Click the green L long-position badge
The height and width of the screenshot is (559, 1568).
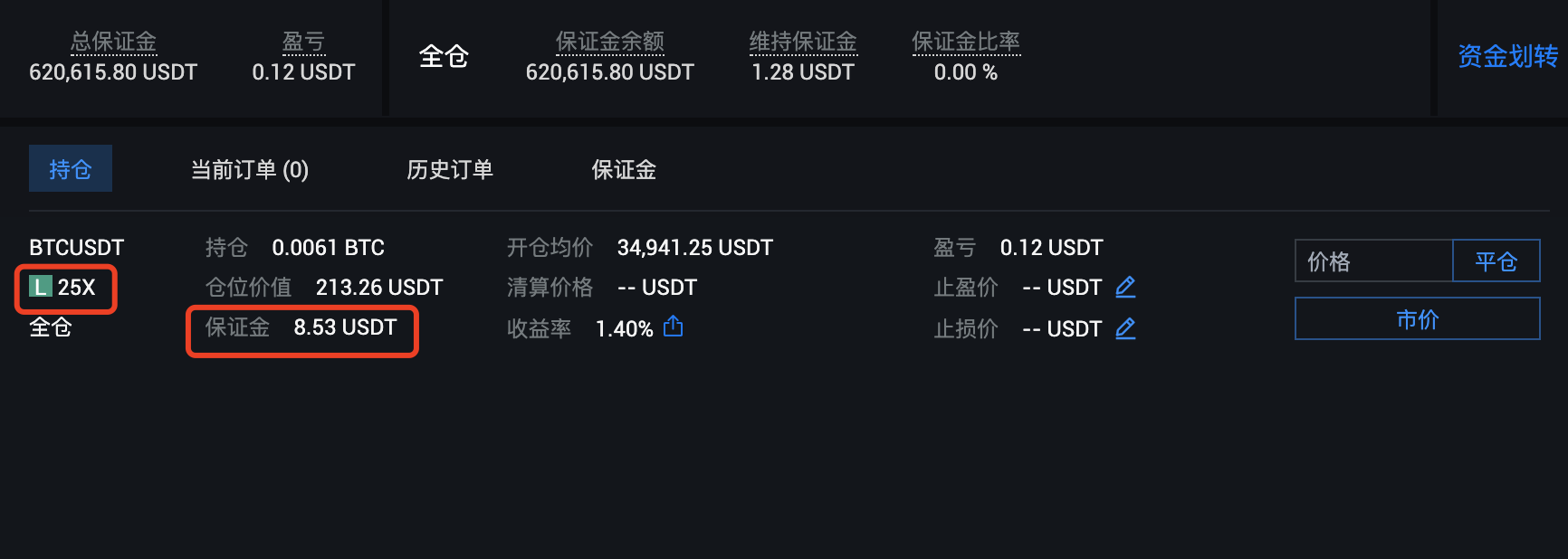[41, 288]
